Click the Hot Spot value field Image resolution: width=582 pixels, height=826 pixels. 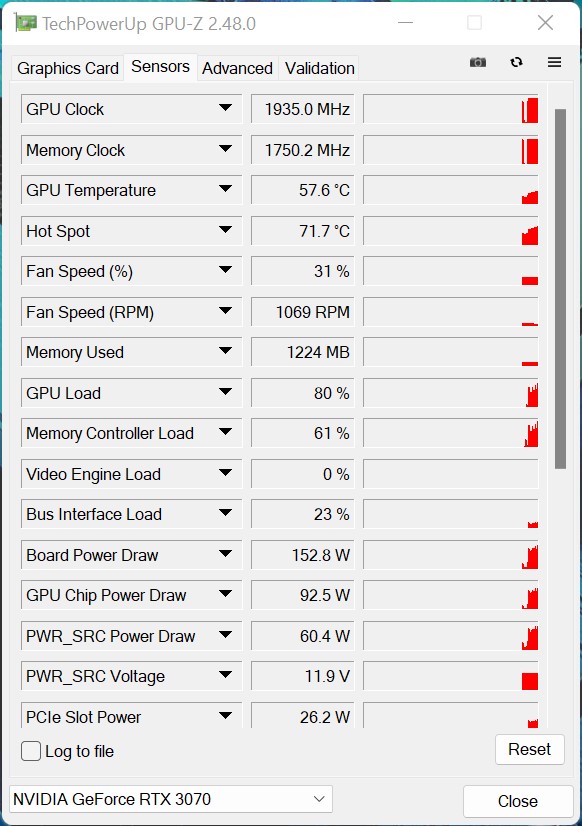point(303,231)
